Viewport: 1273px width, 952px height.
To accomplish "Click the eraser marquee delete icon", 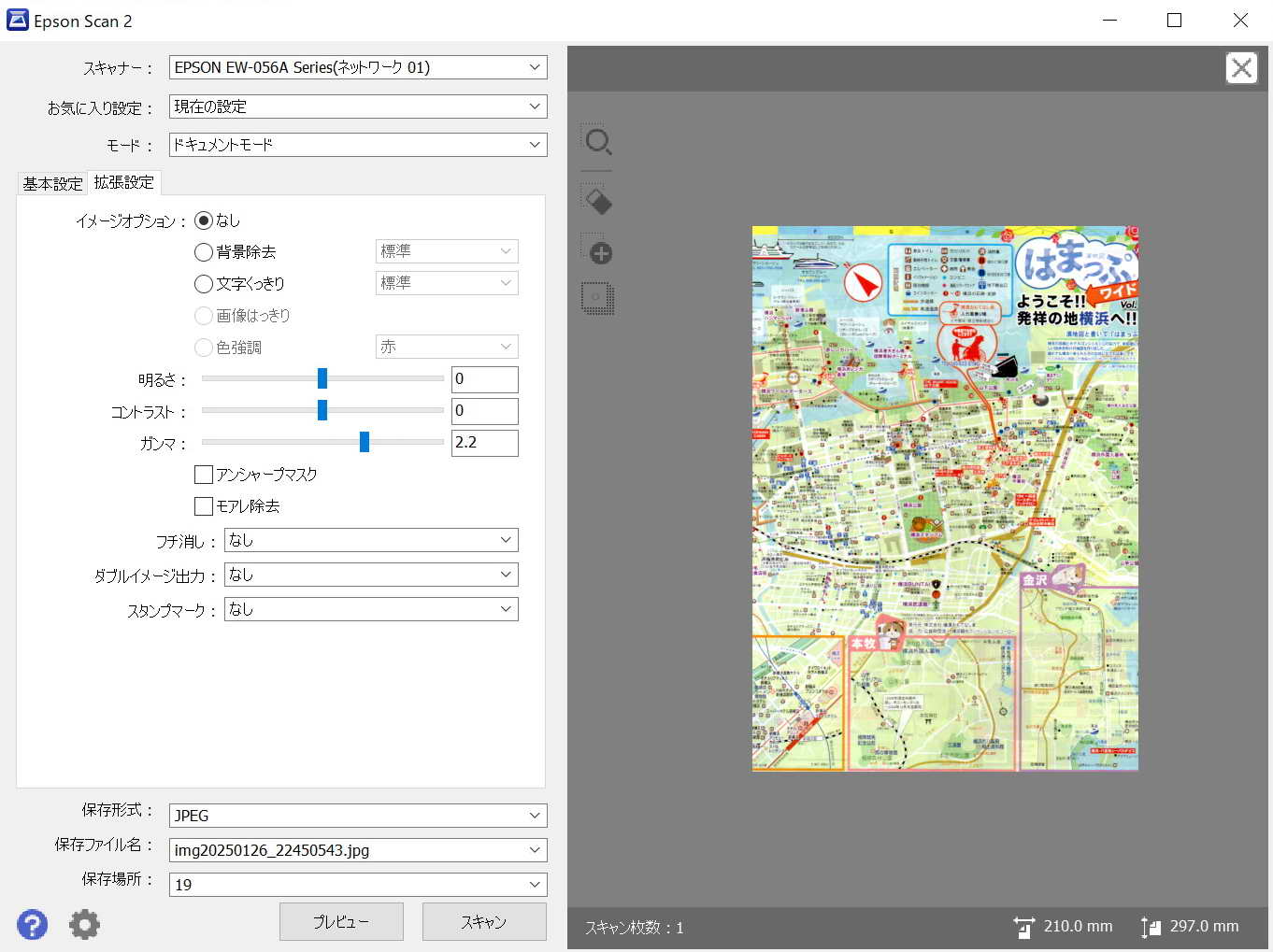I will 597,200.
